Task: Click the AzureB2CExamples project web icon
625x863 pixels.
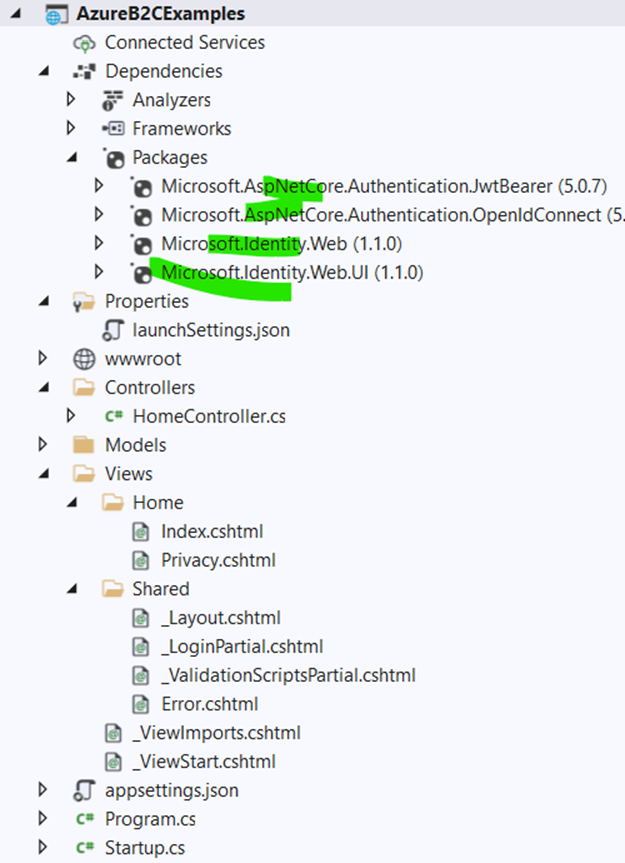Action: coord(57,14)
